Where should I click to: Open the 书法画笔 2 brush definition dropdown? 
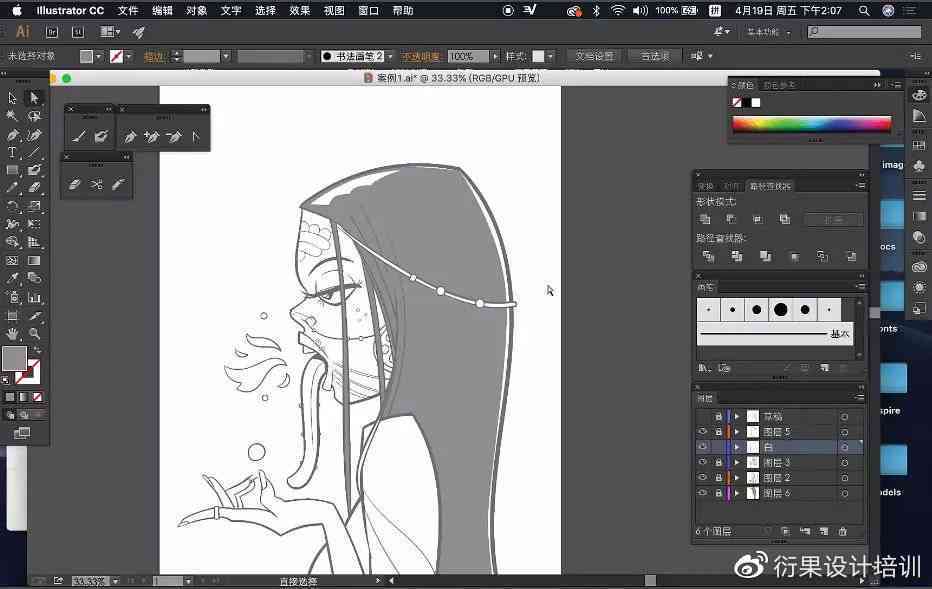[391, 56]
